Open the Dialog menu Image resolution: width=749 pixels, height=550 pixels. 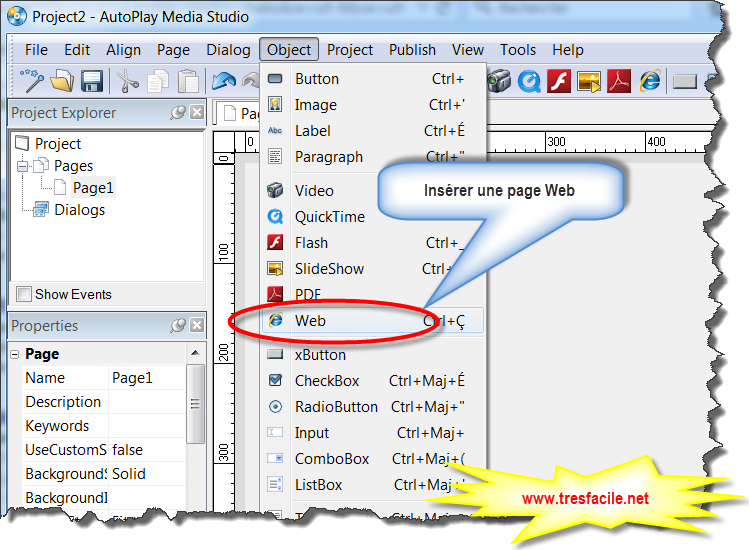228,50
